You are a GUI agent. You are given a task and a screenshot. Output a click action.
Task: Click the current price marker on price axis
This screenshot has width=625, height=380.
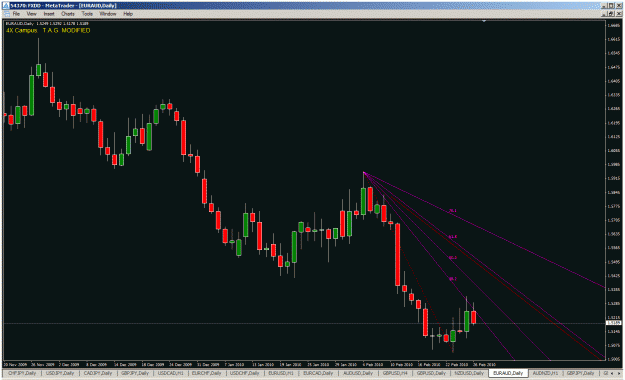point(614,323)
